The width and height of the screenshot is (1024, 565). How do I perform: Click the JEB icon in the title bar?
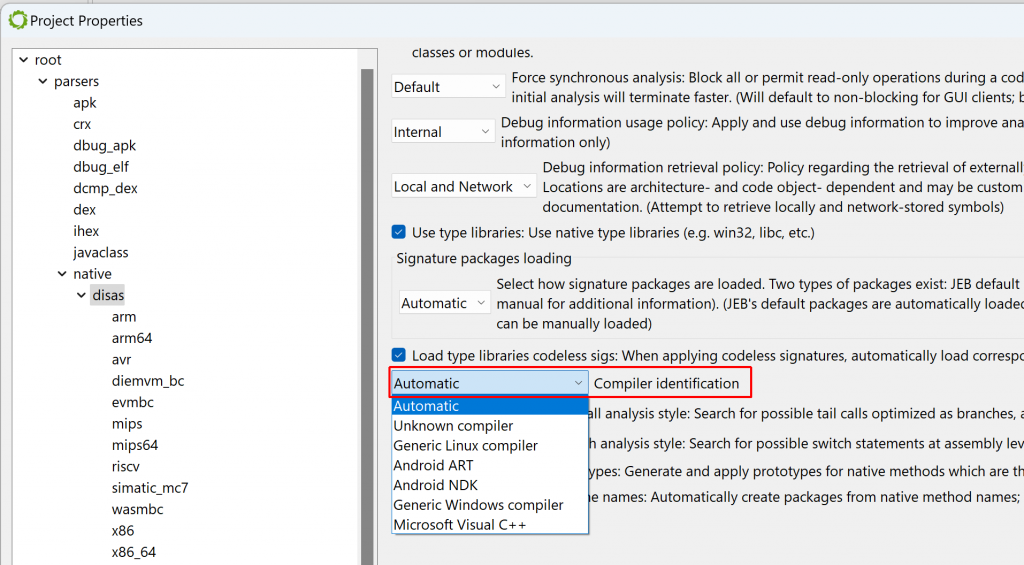[17, 20]
